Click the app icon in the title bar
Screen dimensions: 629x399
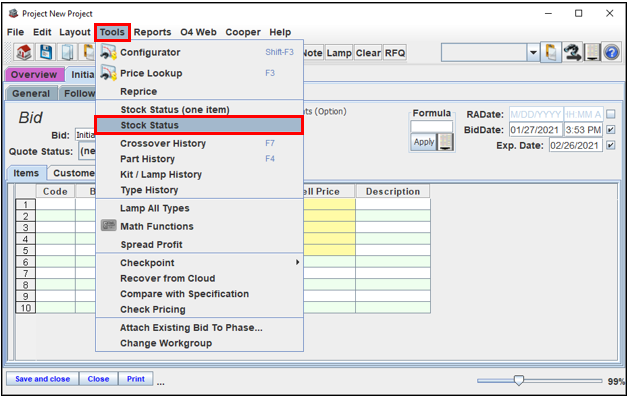(13, 14)
